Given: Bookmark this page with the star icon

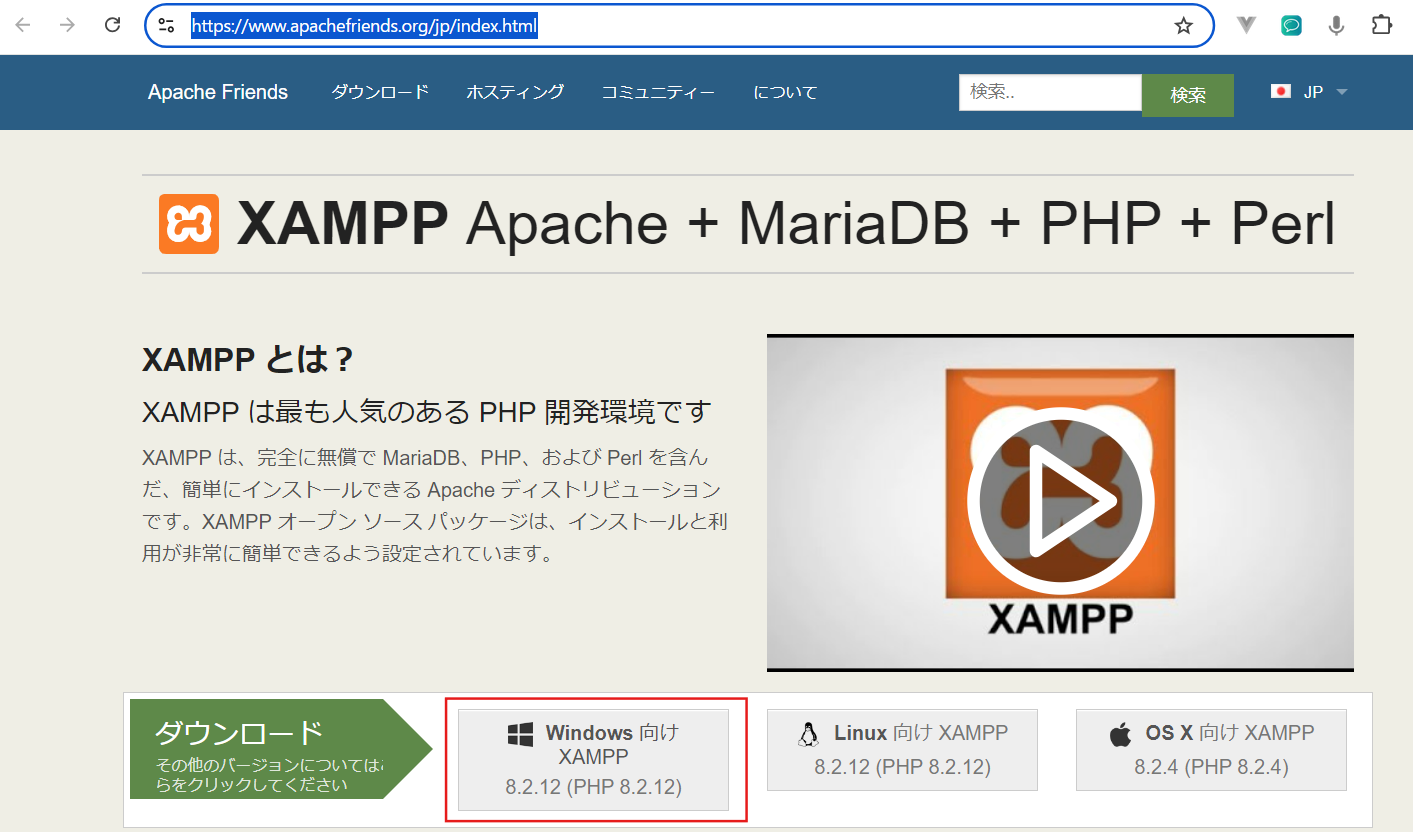Looking at the screenshot, I should point(1184,26).
